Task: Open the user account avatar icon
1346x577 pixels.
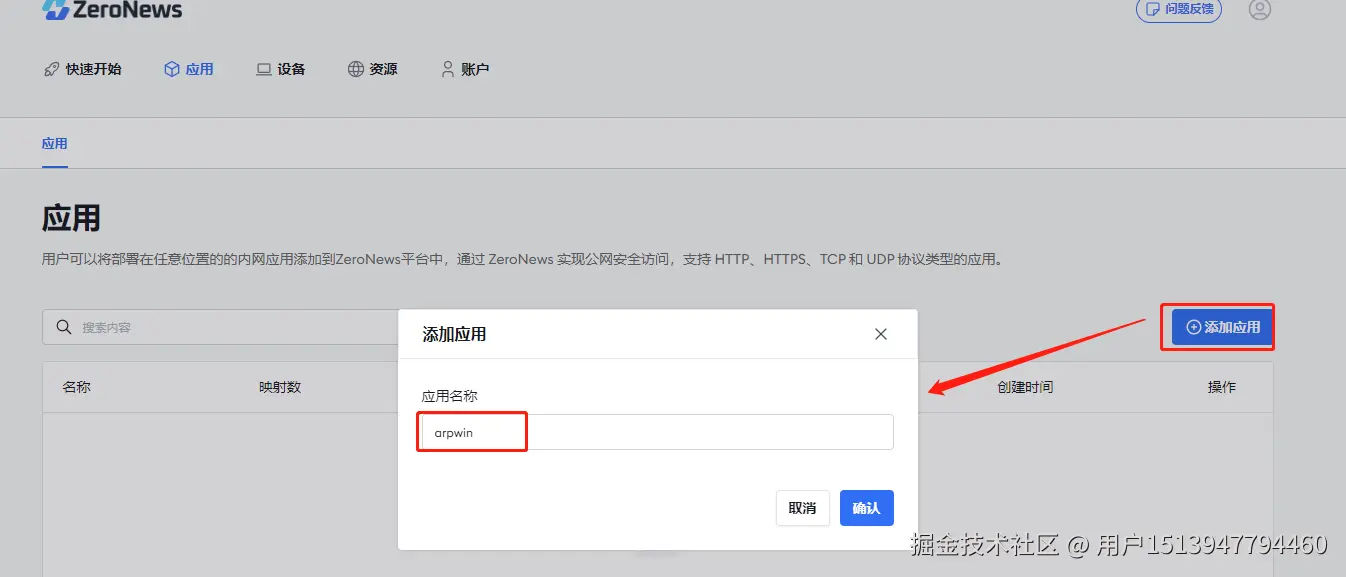Action: (x=1260, y=9)
